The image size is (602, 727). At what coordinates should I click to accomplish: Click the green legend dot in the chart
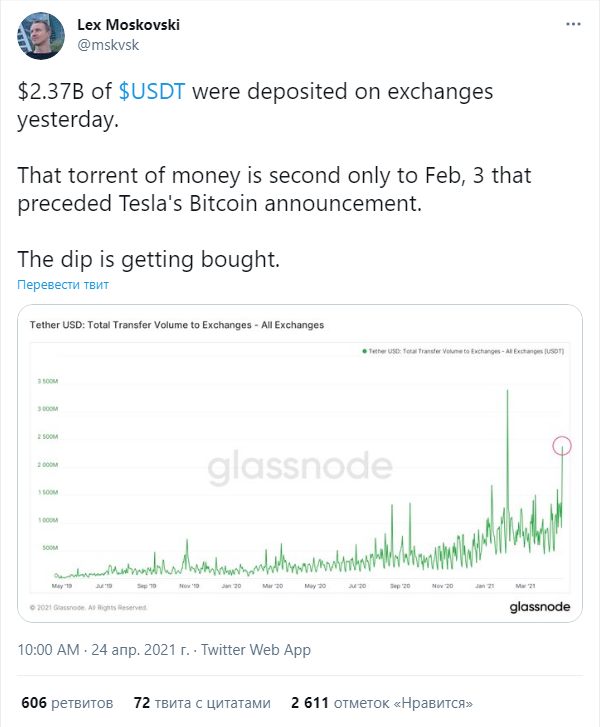coord(365,351)
